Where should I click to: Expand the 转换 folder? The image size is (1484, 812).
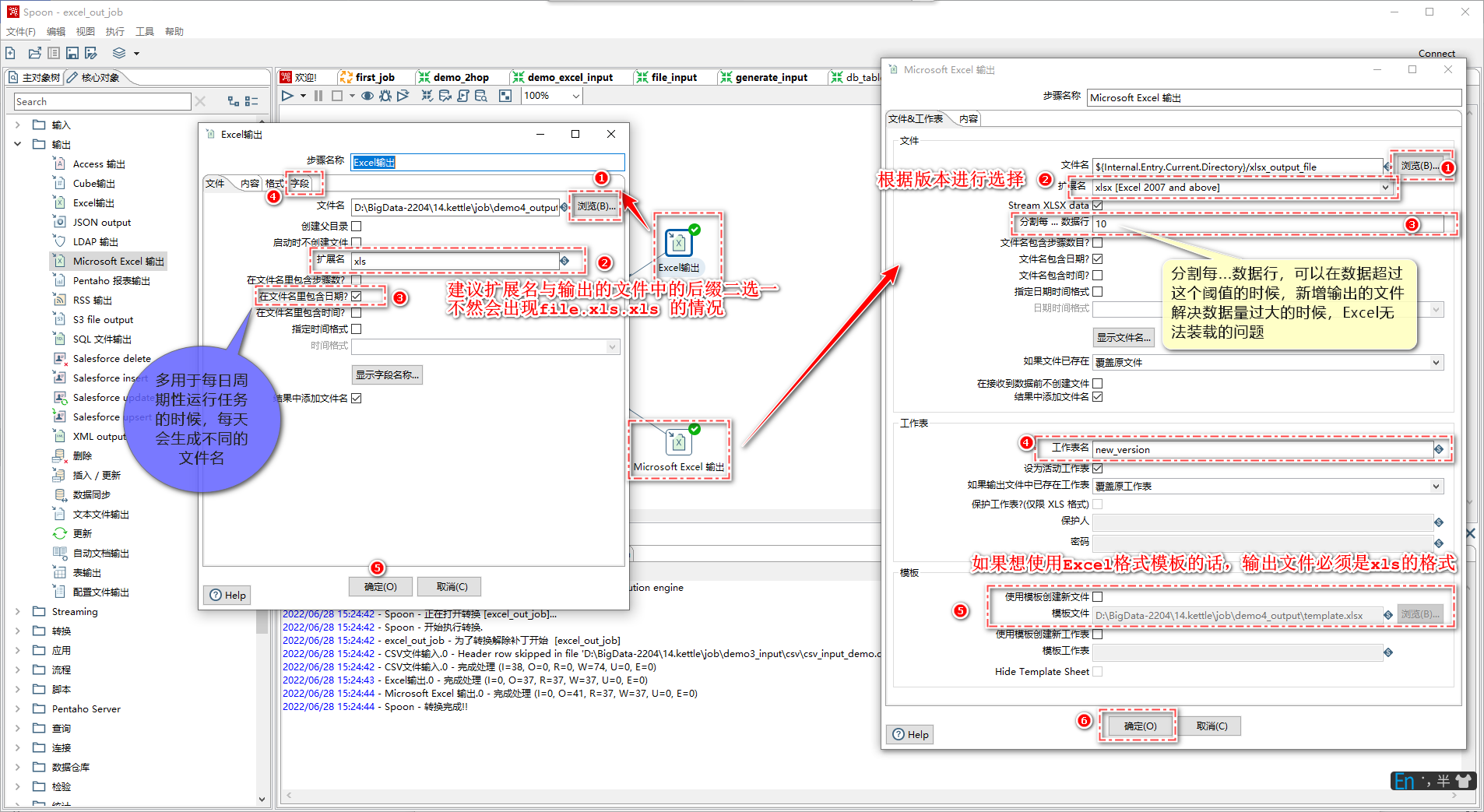click(18, 631)
